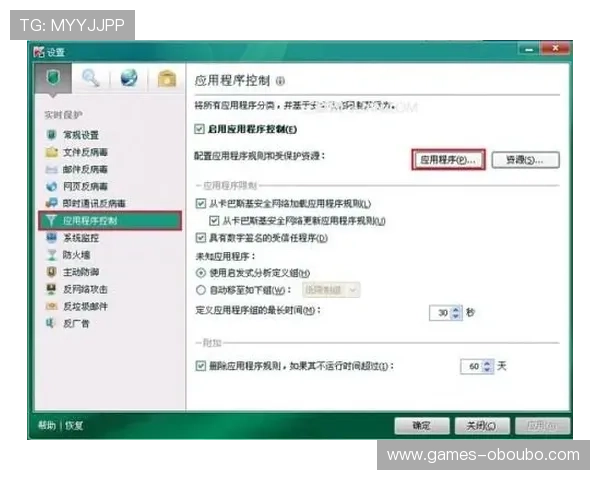
Task: Click the 主动防御 shield icon
Action: click(x=51, y=272)
